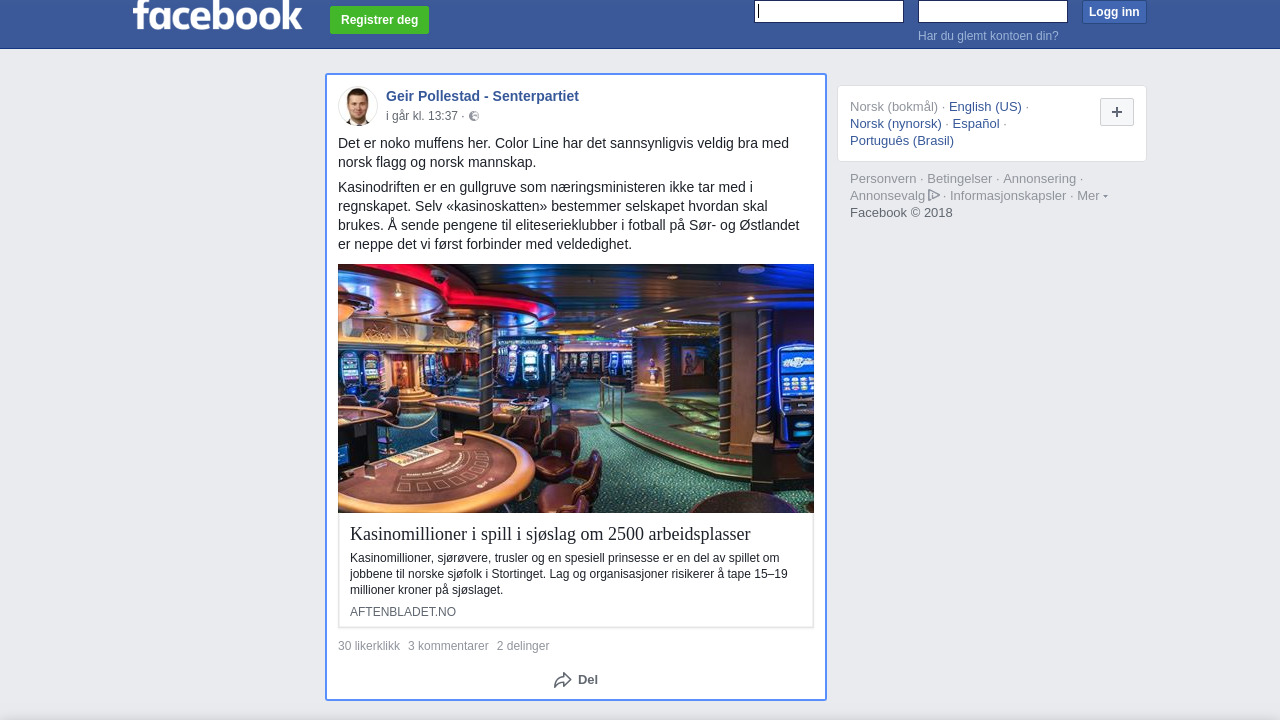Open Geir Pollestad - Senterpartiet page name
Viewport: 1280px width, 720px height.
[482, 96]
